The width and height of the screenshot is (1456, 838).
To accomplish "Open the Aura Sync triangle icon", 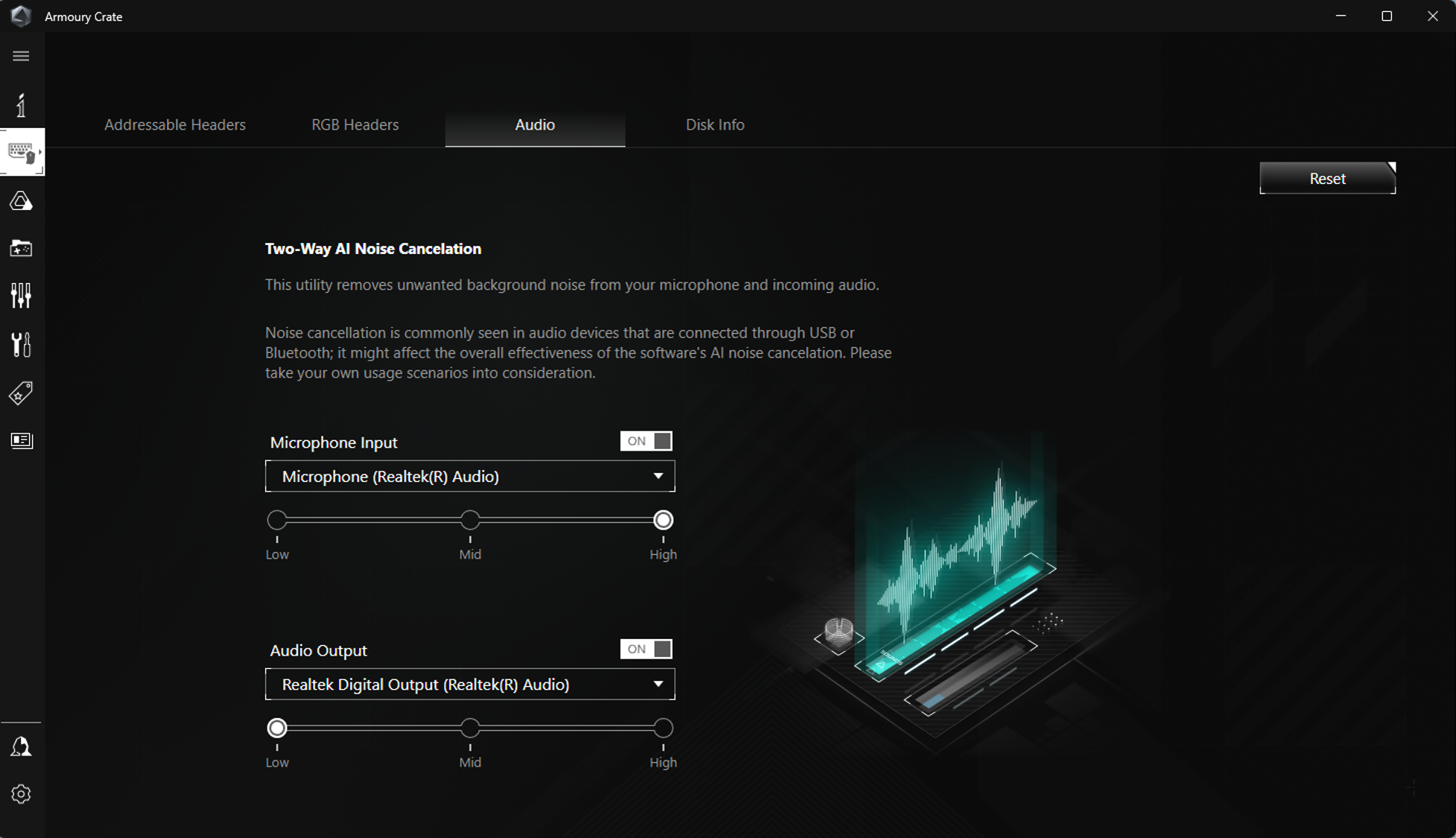I will [x=21, y=201].
